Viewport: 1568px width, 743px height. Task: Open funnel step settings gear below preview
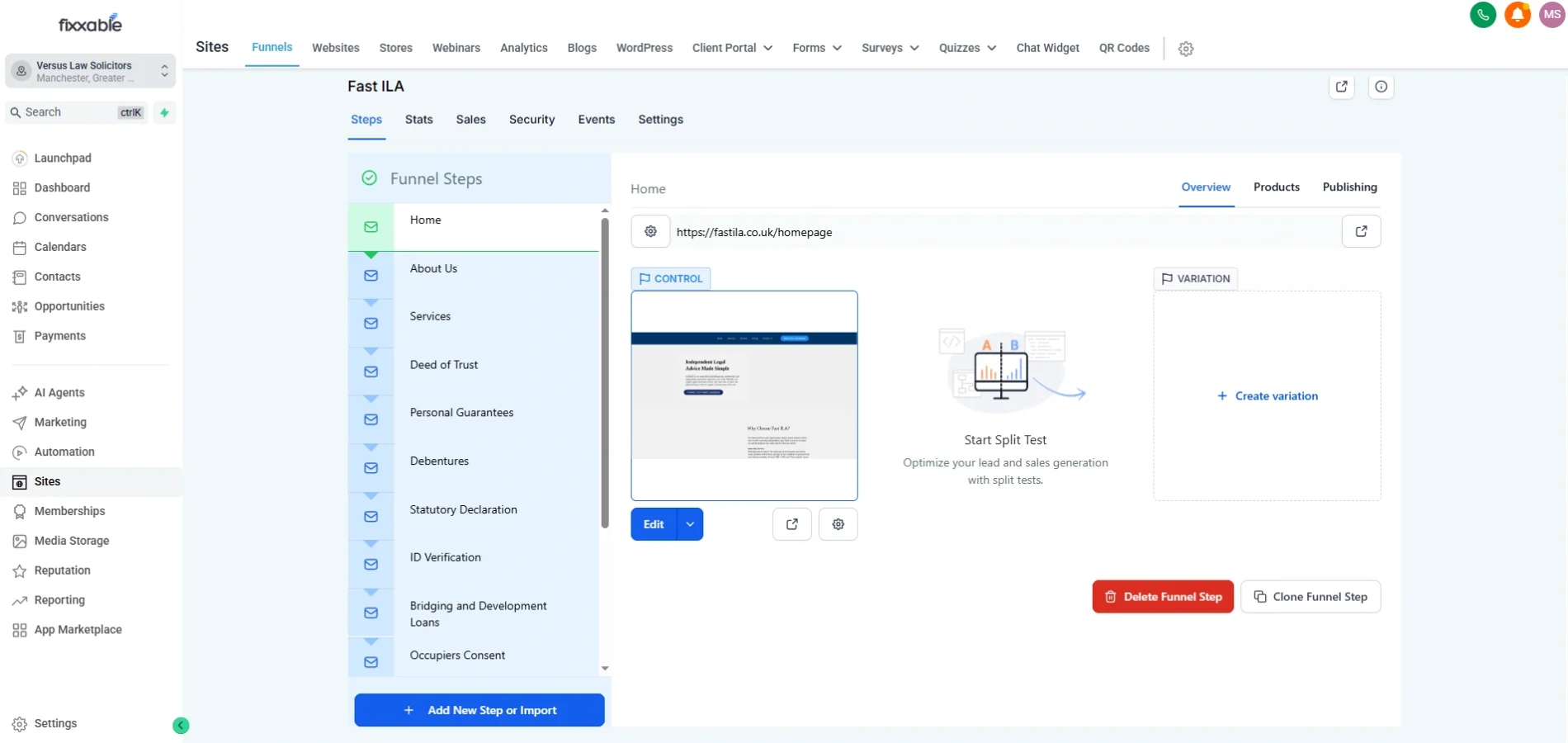pos(838,524)
